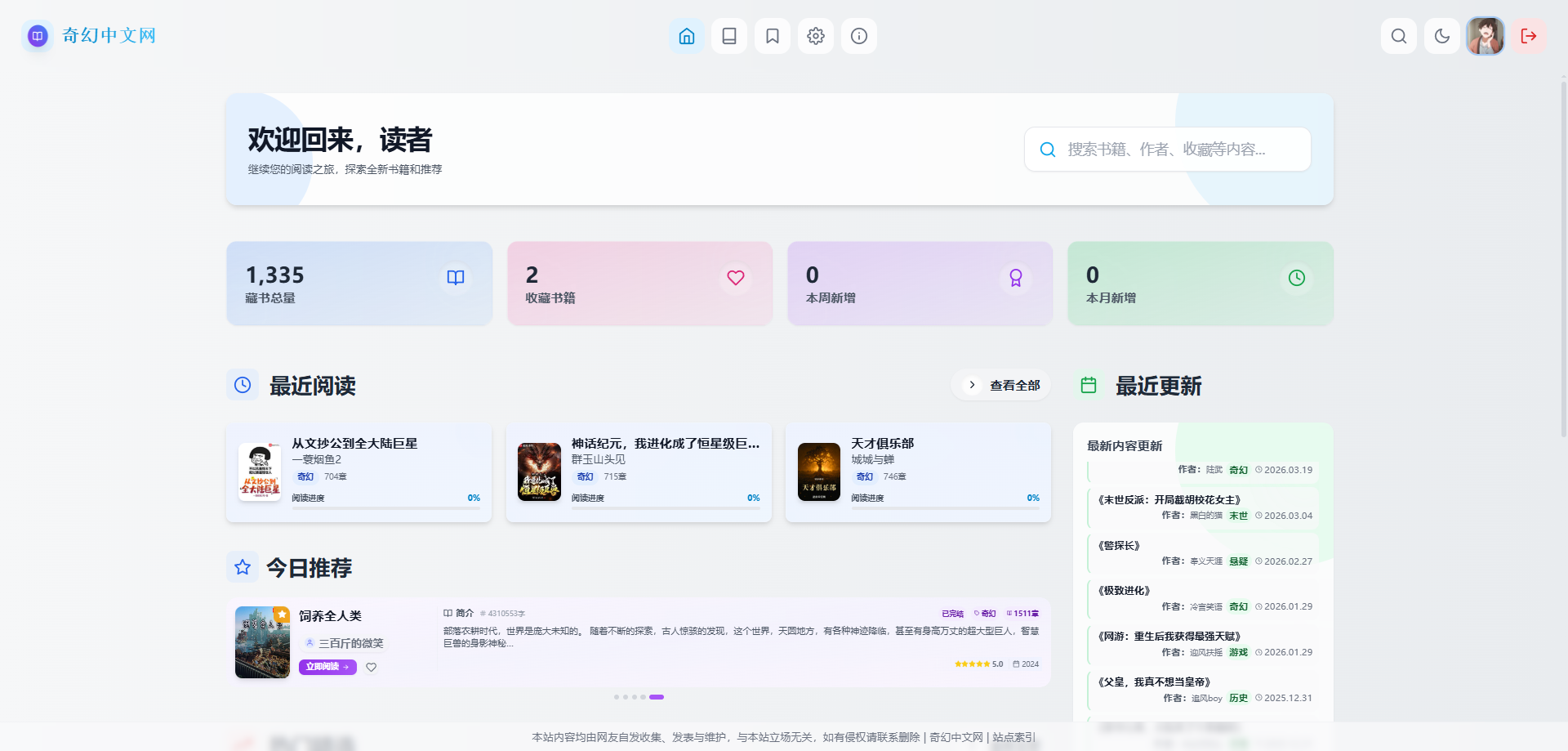Select the second carousel dot
Image resolution: width=1568 pixels, height=751 pixels.
pos(626,697)
